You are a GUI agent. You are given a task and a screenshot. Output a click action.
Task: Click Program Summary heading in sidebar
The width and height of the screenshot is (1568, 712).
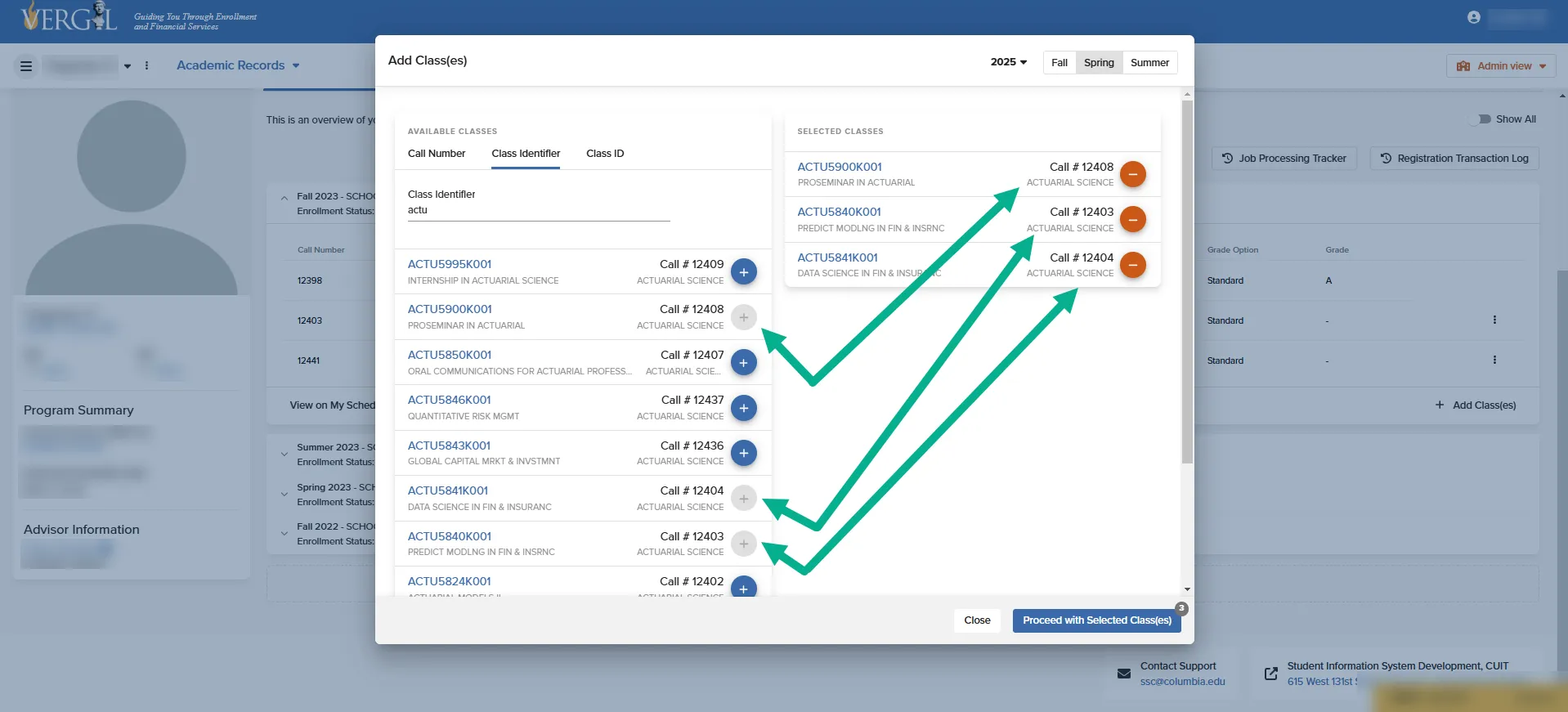[x=78, y=410]
